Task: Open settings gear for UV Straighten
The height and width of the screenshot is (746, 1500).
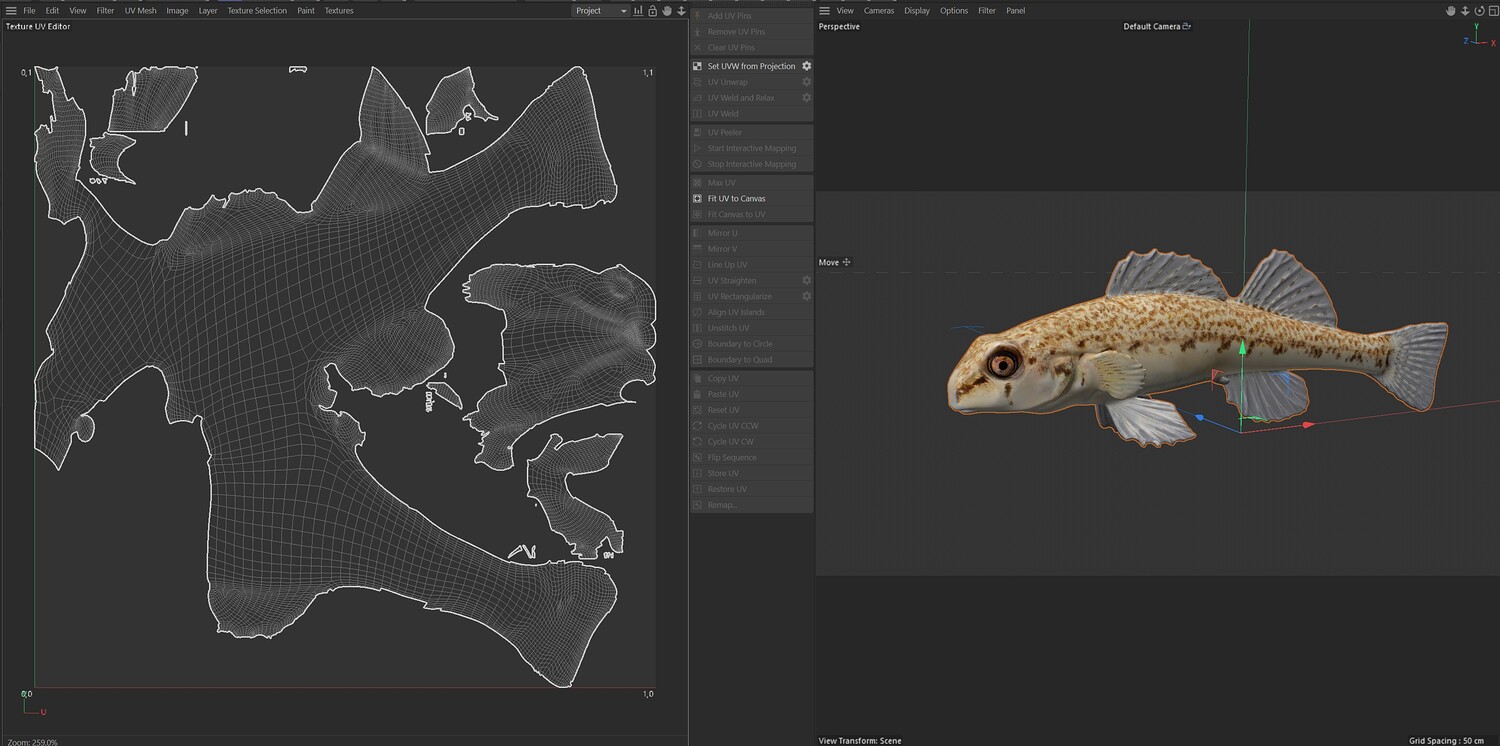Action: (x=806, y=281)
